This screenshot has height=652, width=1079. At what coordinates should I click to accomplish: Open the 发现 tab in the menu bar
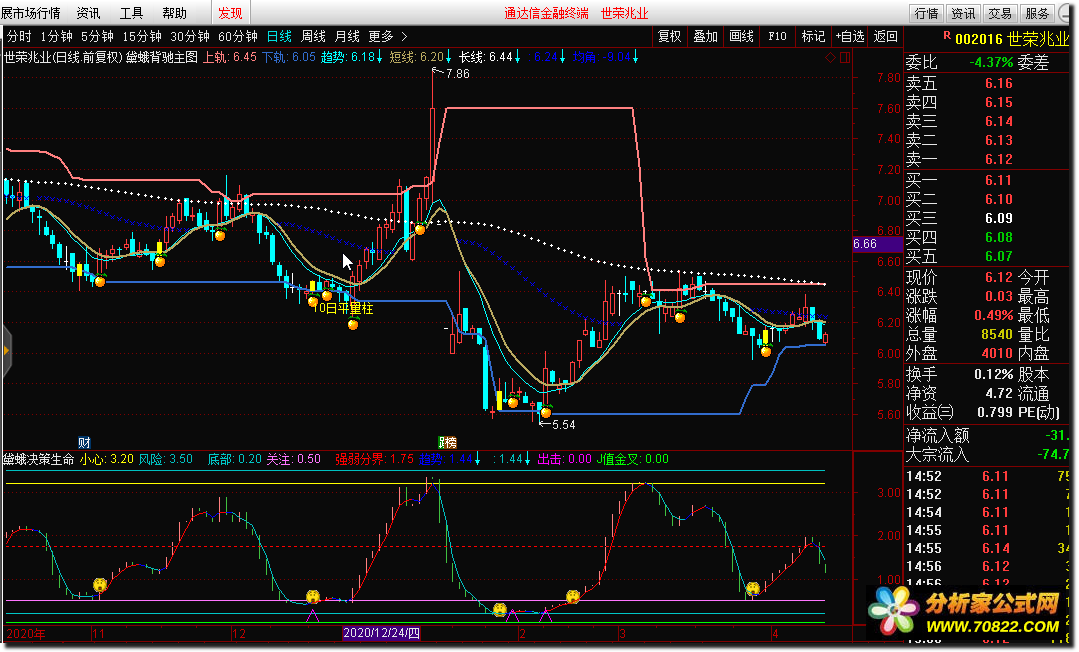(230, 13)
